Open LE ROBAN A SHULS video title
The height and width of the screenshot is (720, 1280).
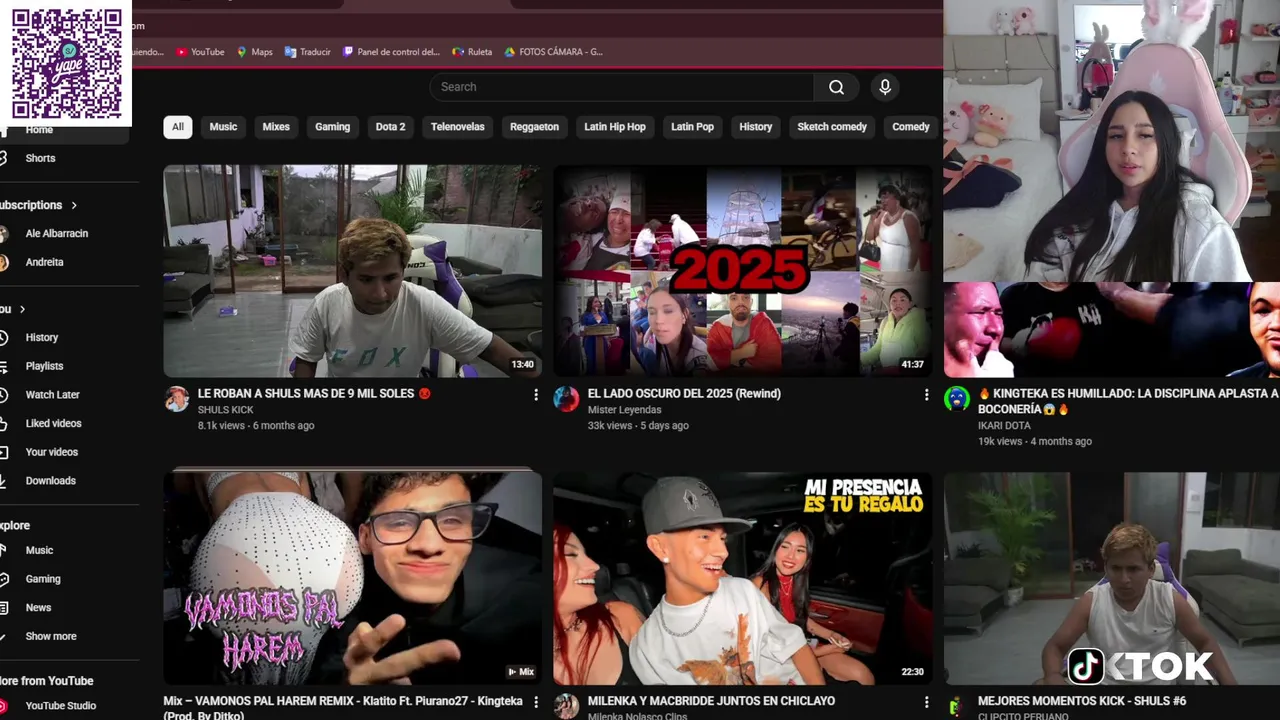coord(314,394)
